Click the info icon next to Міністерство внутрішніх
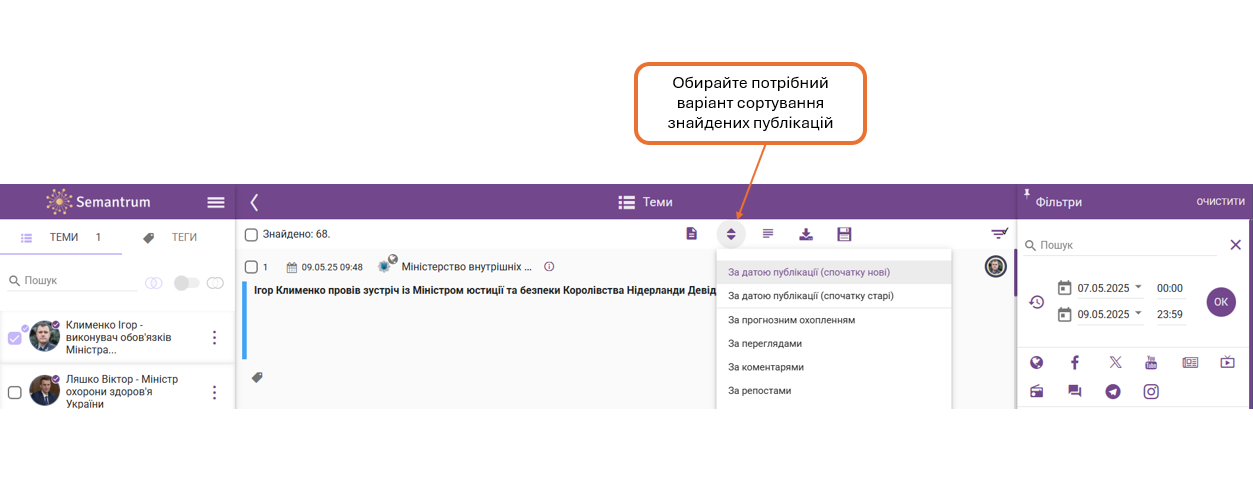 point(549,267)
